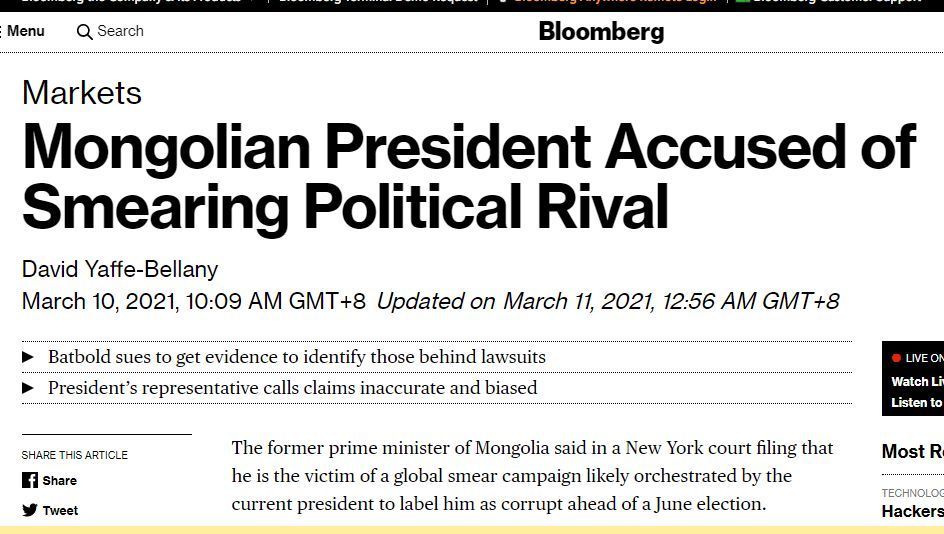This screenshot has height=534, width=944.
Task: Click the Facebook share icon
Action: pyautogui.click(x=30, y=481)
